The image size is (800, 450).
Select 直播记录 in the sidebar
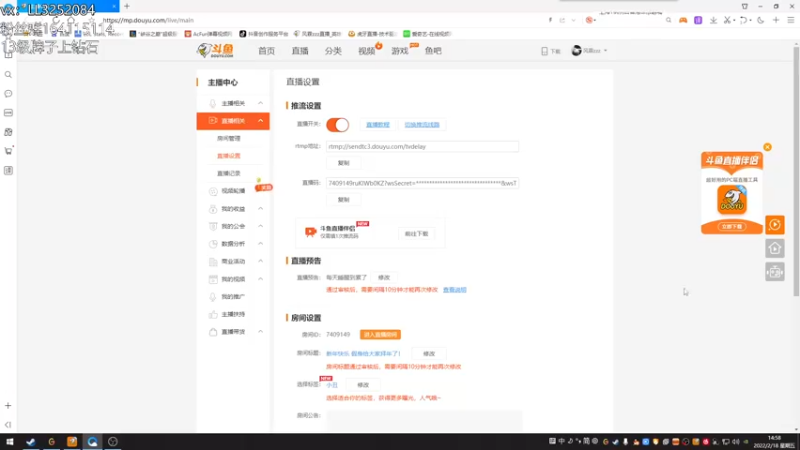(x=229, y=173)
